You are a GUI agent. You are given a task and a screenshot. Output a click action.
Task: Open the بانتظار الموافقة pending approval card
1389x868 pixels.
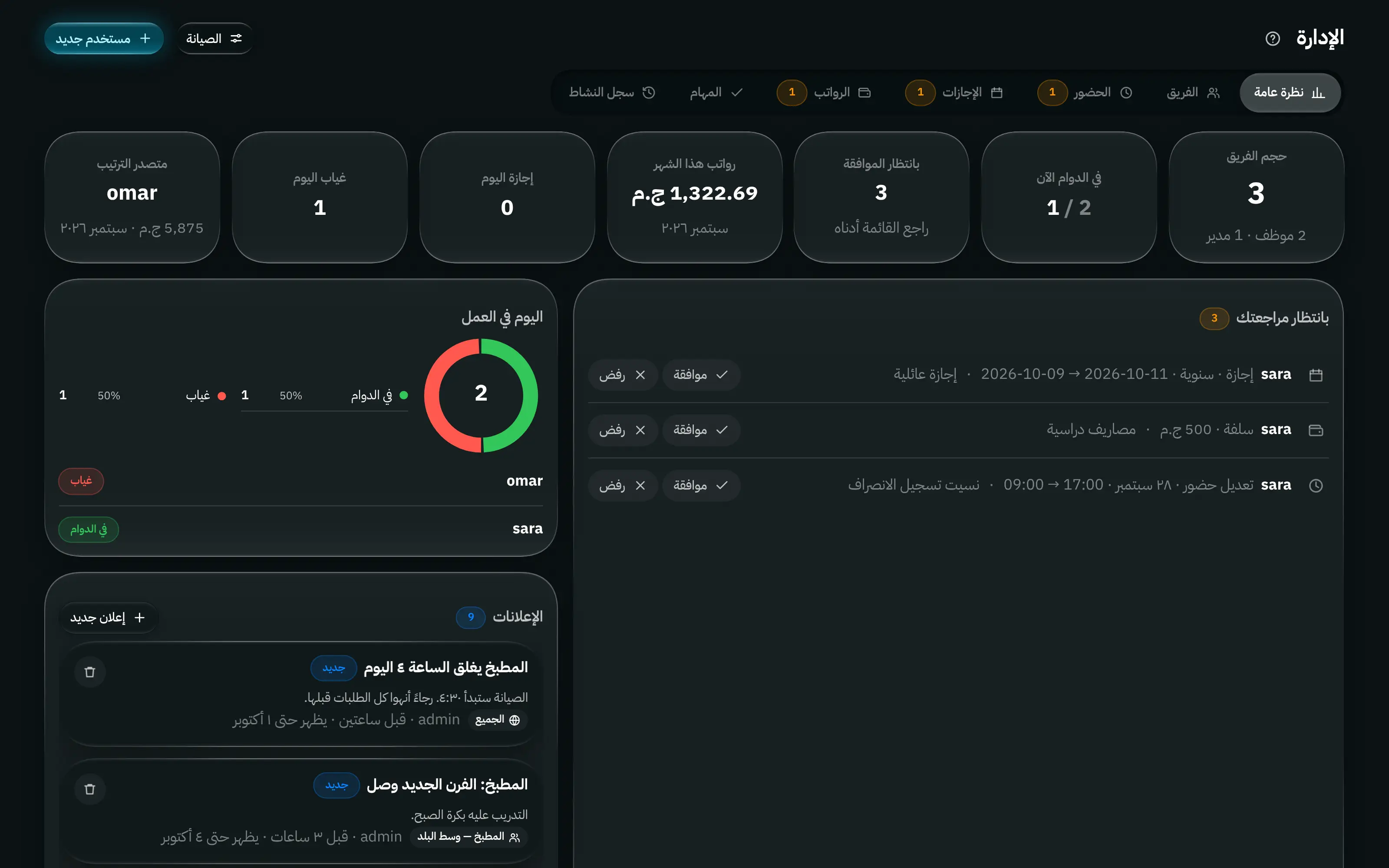pyautogui.click(x=881, y=197)
